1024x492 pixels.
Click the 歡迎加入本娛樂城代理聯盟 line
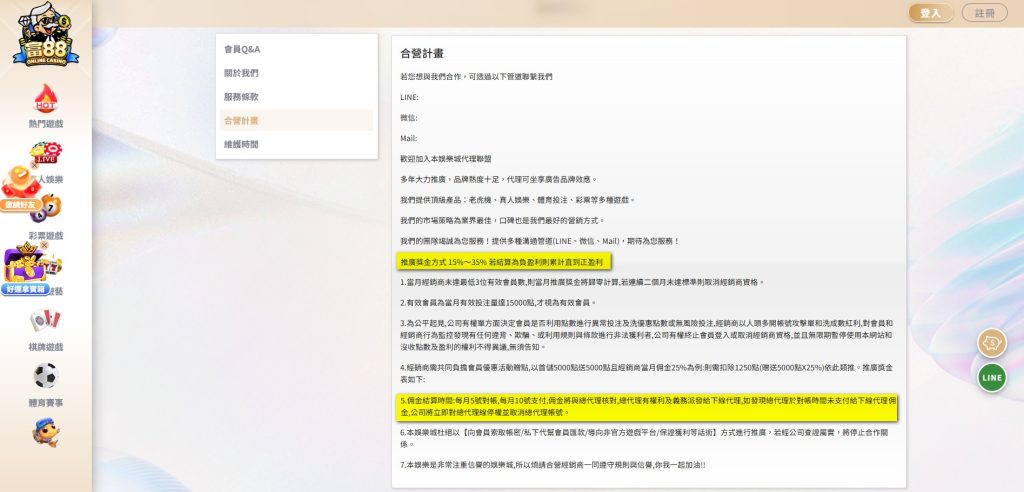click(446, 159)
